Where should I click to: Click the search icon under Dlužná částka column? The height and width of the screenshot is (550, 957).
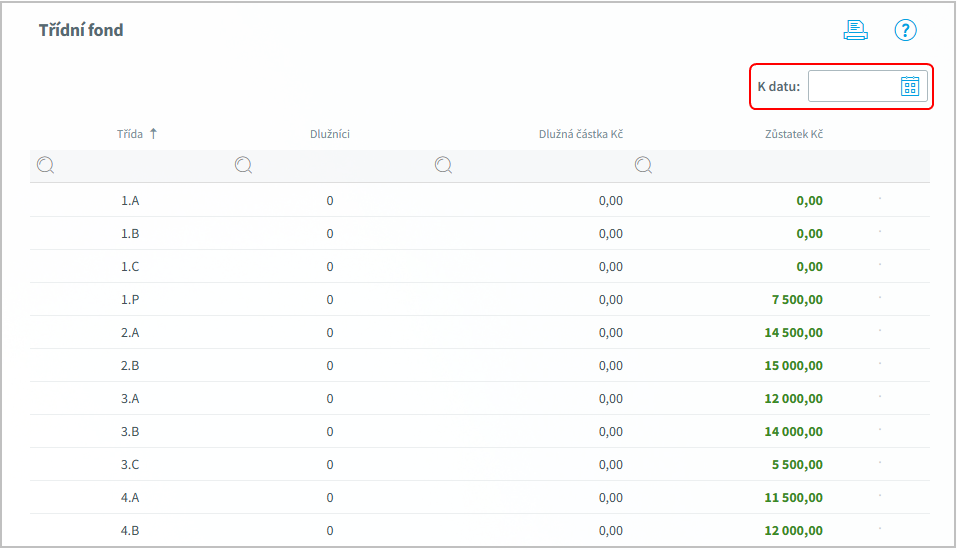(444, 165)
